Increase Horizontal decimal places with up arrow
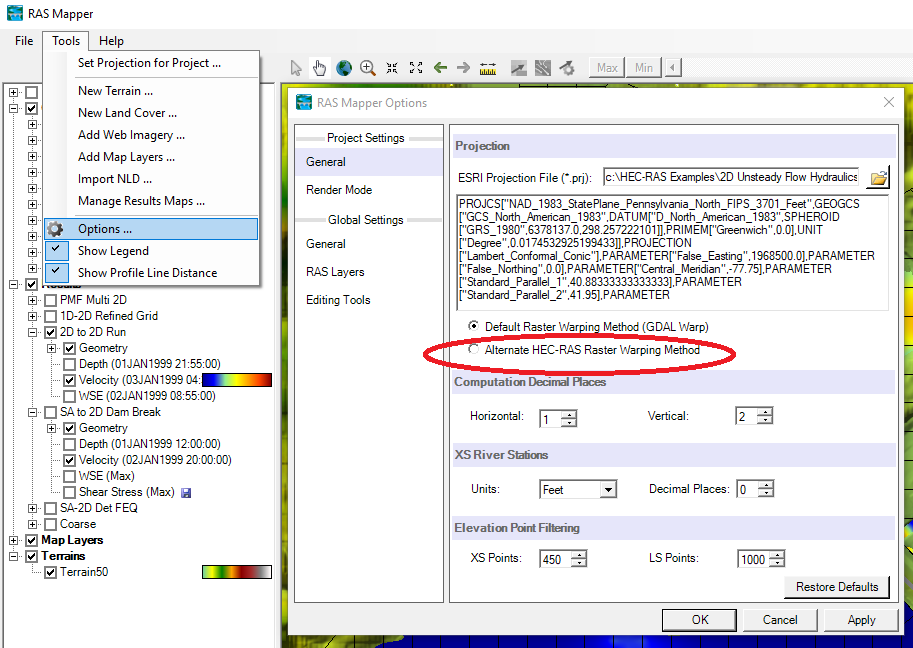This screenshot has width=913, height=648. pyautogui.click(x=570, y=415)
